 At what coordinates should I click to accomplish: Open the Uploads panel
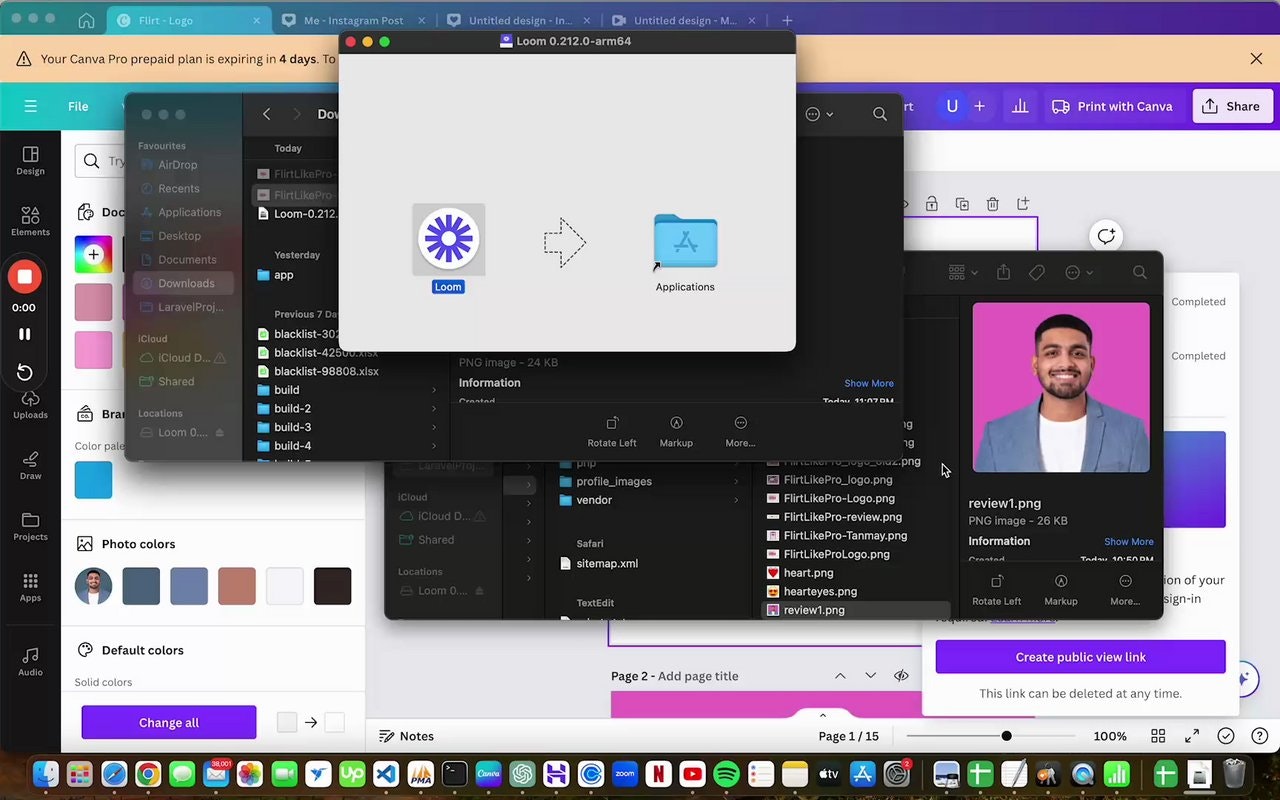point(30,405)
